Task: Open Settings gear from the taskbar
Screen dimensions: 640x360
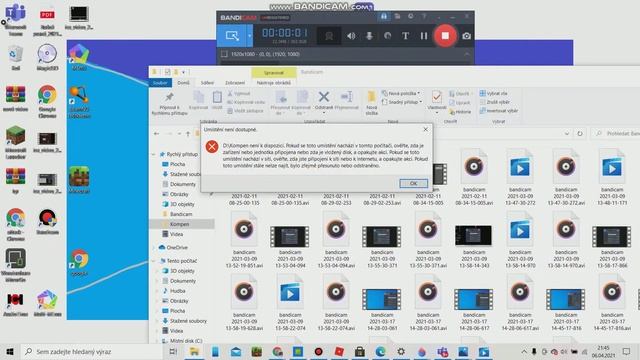Action: [x=401, y=351]
